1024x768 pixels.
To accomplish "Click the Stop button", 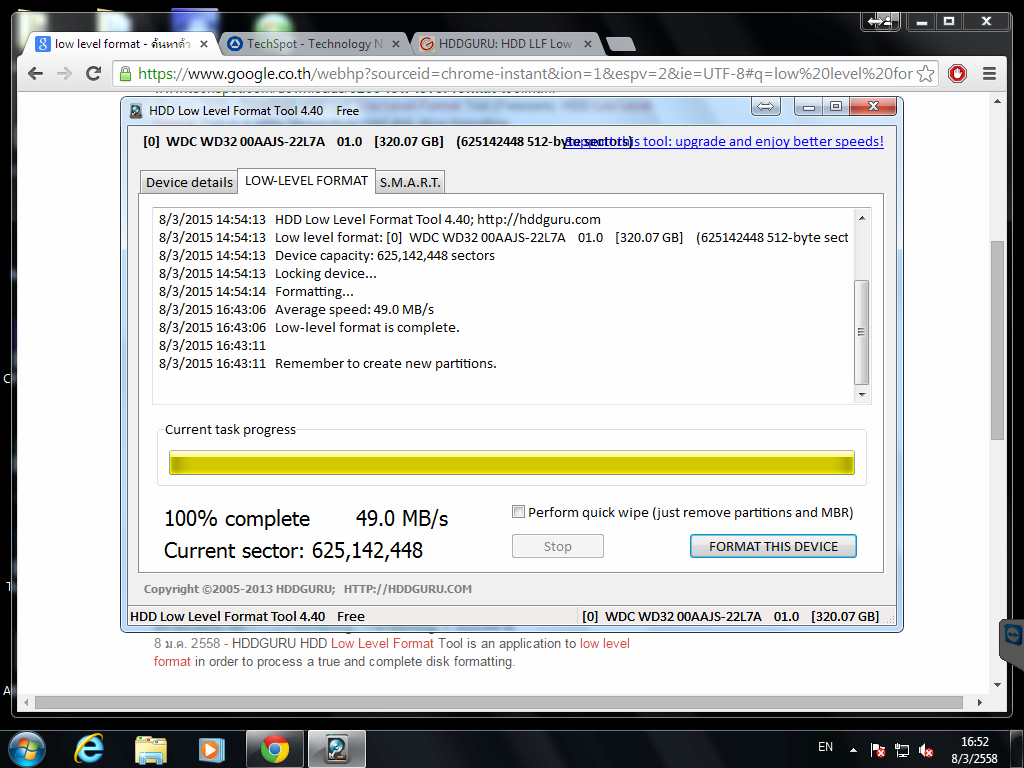I will pos(558,546).
